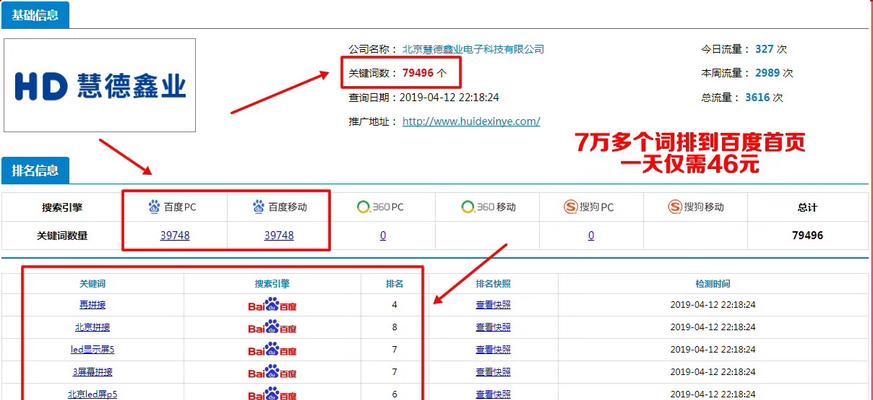This screenshot has height=400, width=873.
Task: Click the 本周流量 value 2989
Action: [x=768, y=73]
